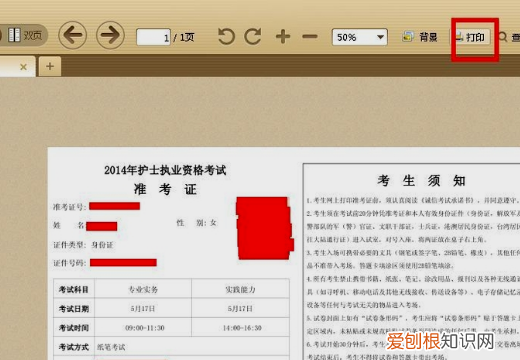Rotate the page clockwise
520x360 pixels.
(x=253, y=36)
